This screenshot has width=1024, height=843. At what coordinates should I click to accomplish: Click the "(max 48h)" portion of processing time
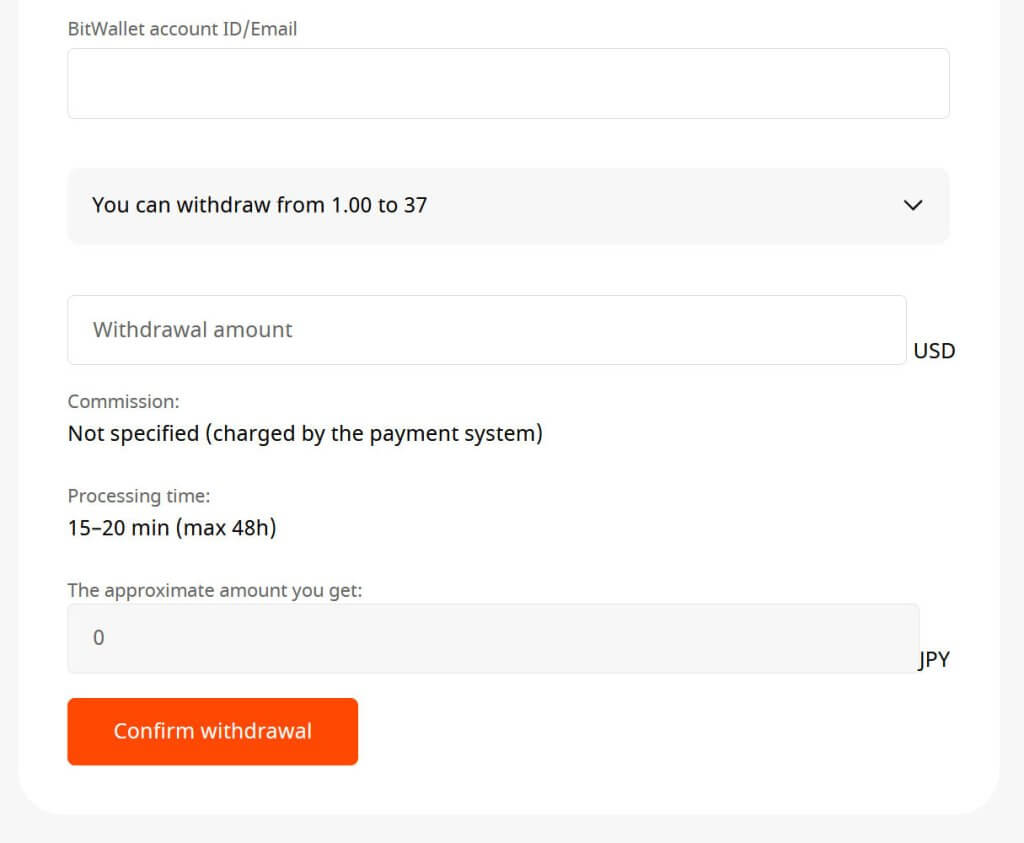(227, 528)
